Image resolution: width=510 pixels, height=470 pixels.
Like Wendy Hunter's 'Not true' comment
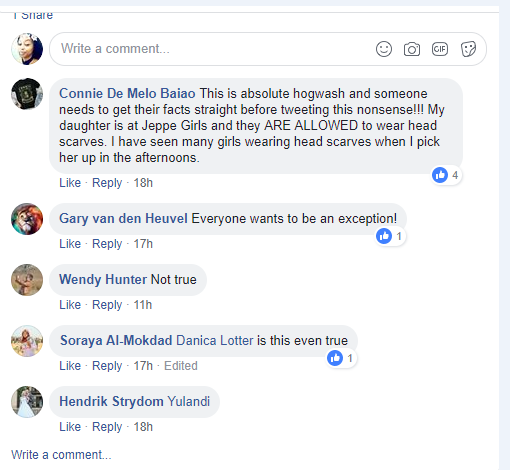pyautogui.click(x=70, y=305)
